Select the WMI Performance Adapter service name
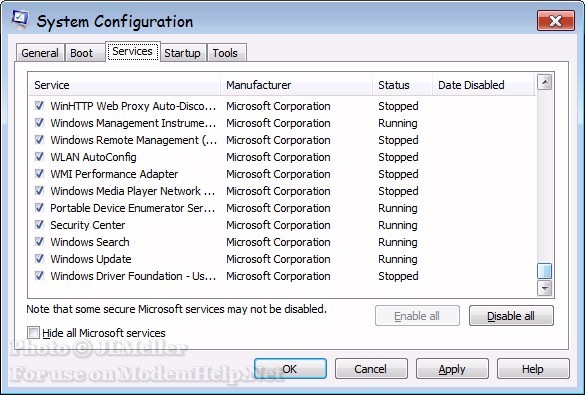 click(114, 174)
